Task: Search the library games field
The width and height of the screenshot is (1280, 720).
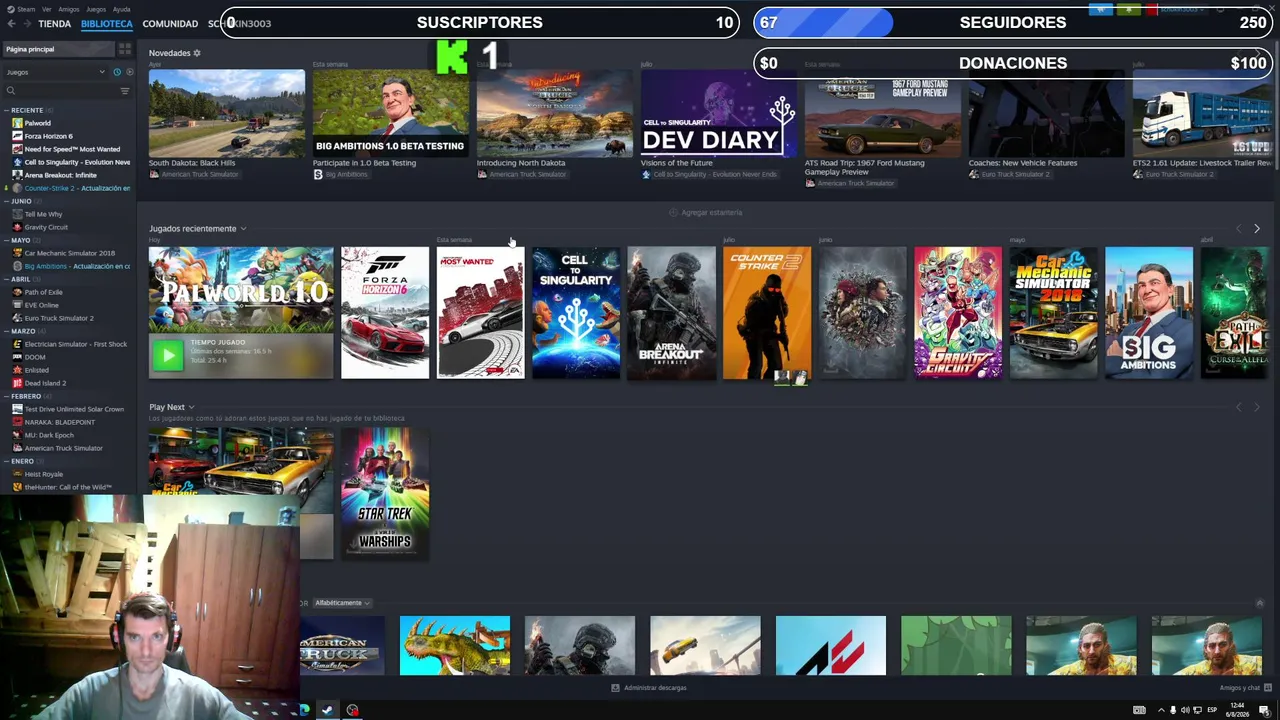Action: point(60,91)
